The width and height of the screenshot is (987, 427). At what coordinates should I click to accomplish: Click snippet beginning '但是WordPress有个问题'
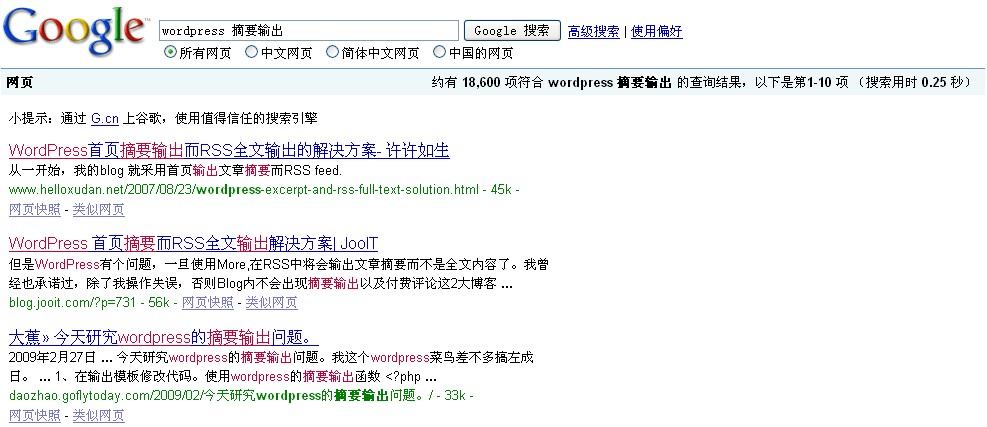click(279, 274)
